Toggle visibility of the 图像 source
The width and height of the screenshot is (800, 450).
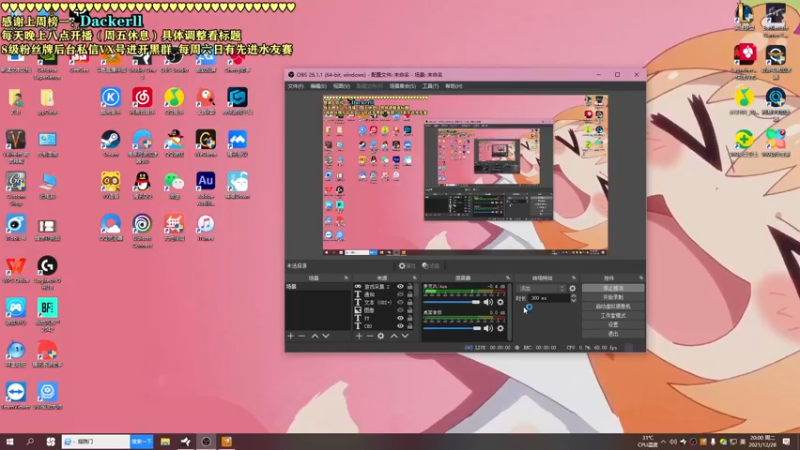[401, 310]
